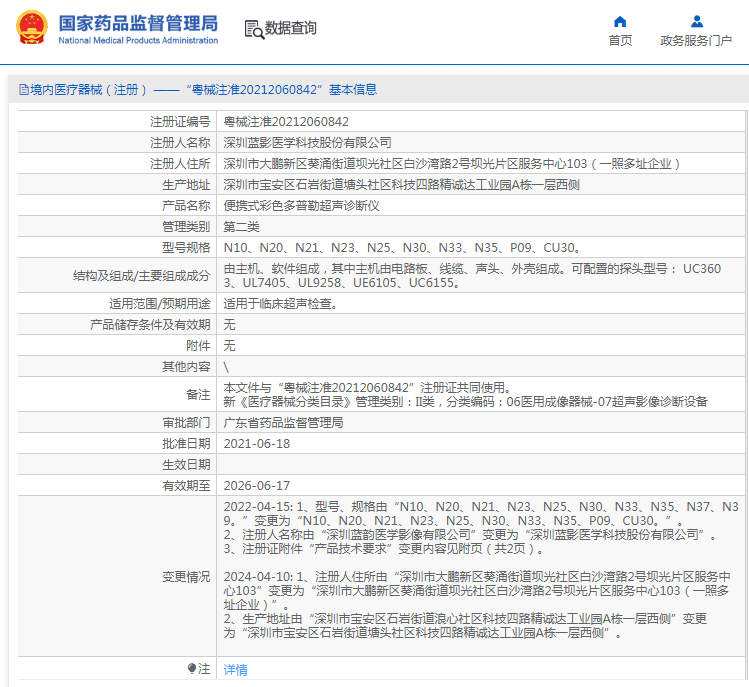Click the 变更情况 row label
The image size is (749, 687).
click(186, 576)
